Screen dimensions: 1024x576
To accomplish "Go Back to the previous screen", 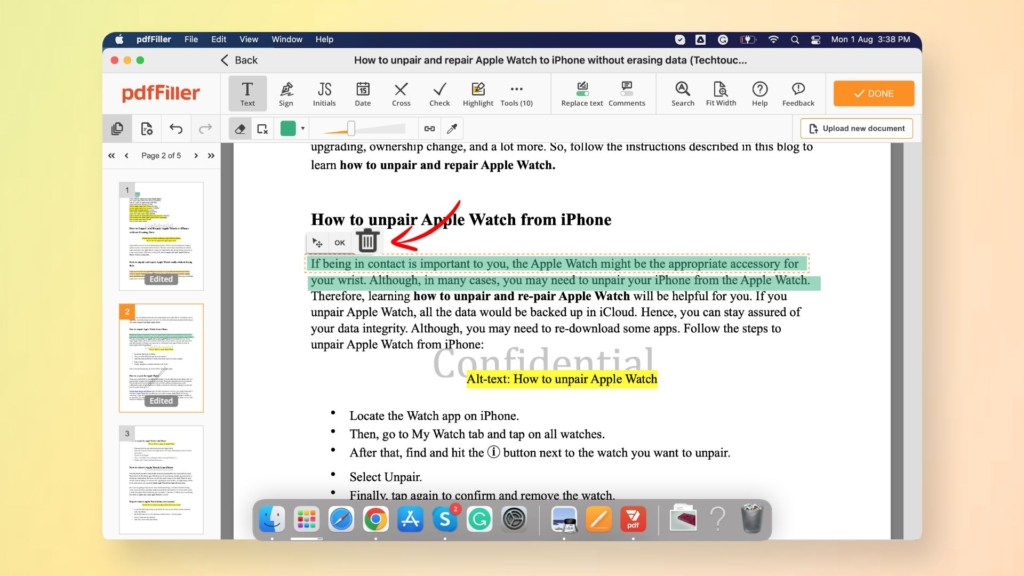I will pyautogui.click(x=239, y=60).
